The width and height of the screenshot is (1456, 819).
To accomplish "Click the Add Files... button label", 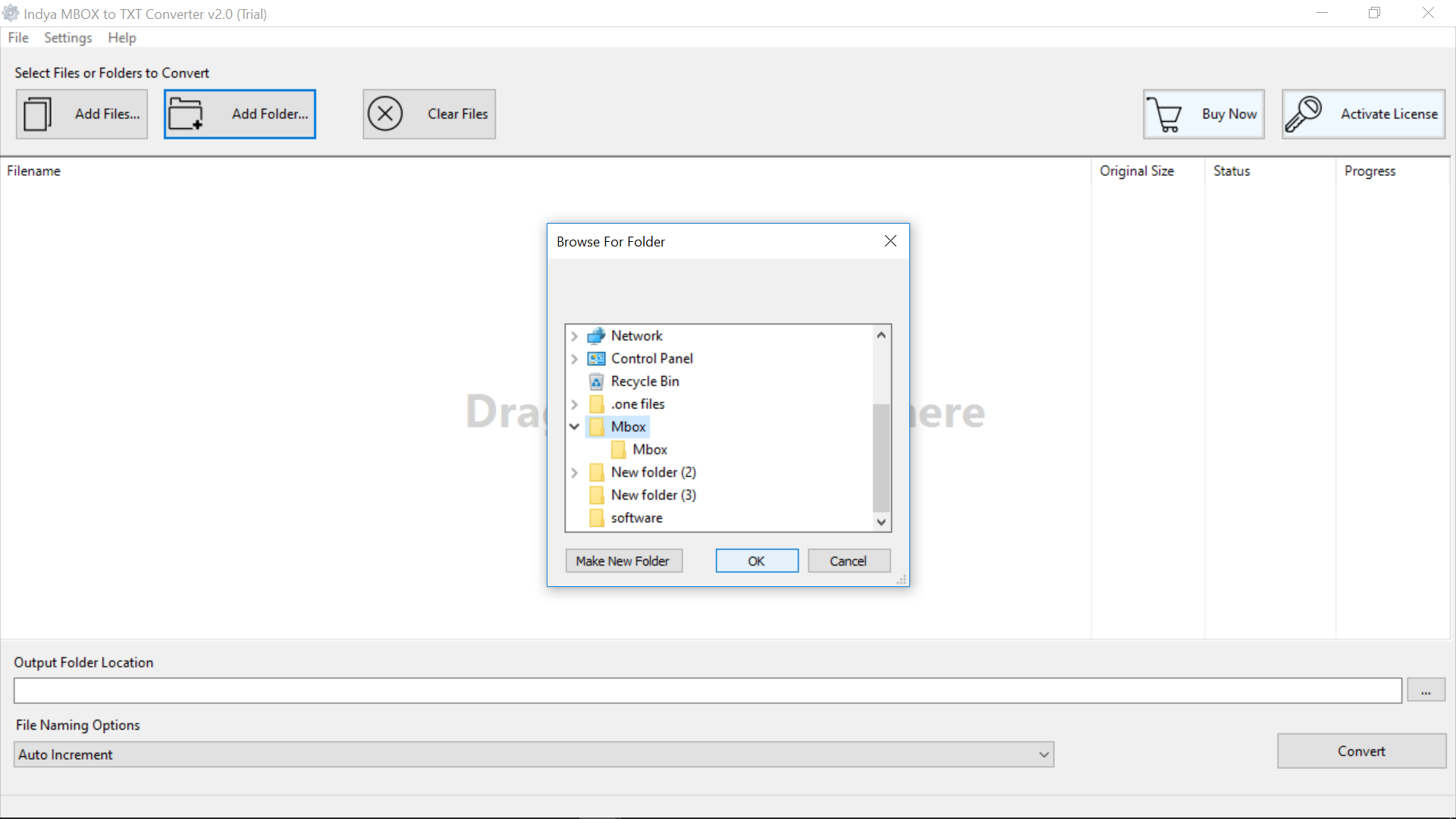I will (107, 114).
